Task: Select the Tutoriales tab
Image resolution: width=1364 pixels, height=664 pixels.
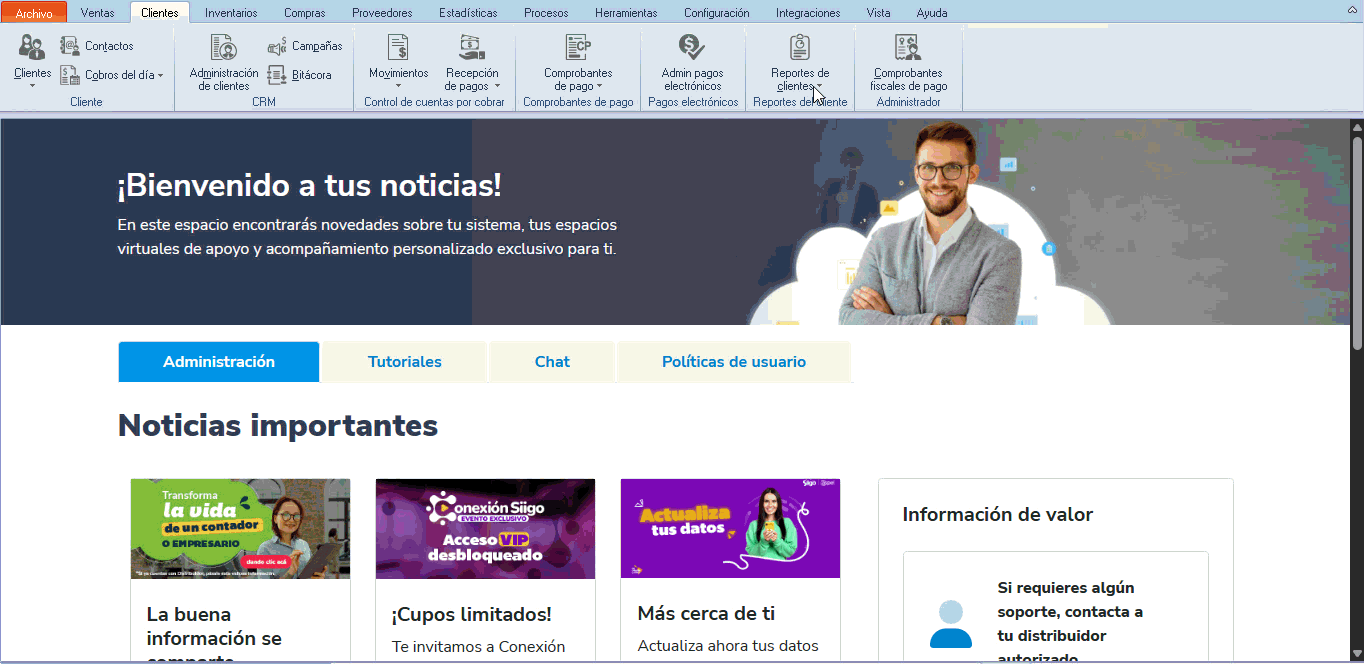Action: point(404,362)
